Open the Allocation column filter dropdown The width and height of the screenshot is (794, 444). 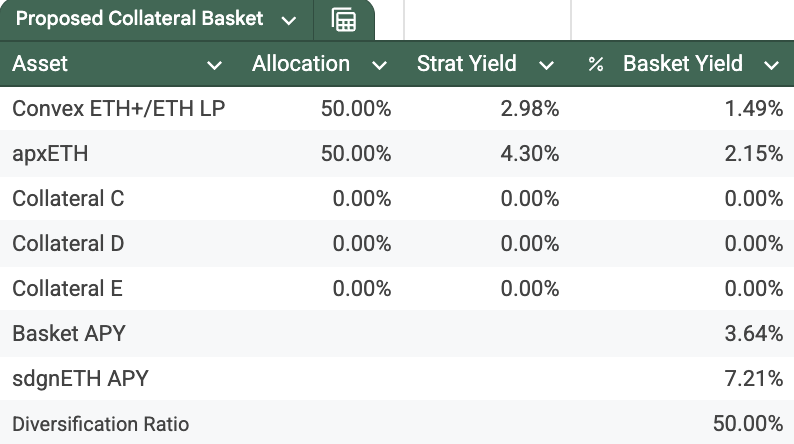379,66
